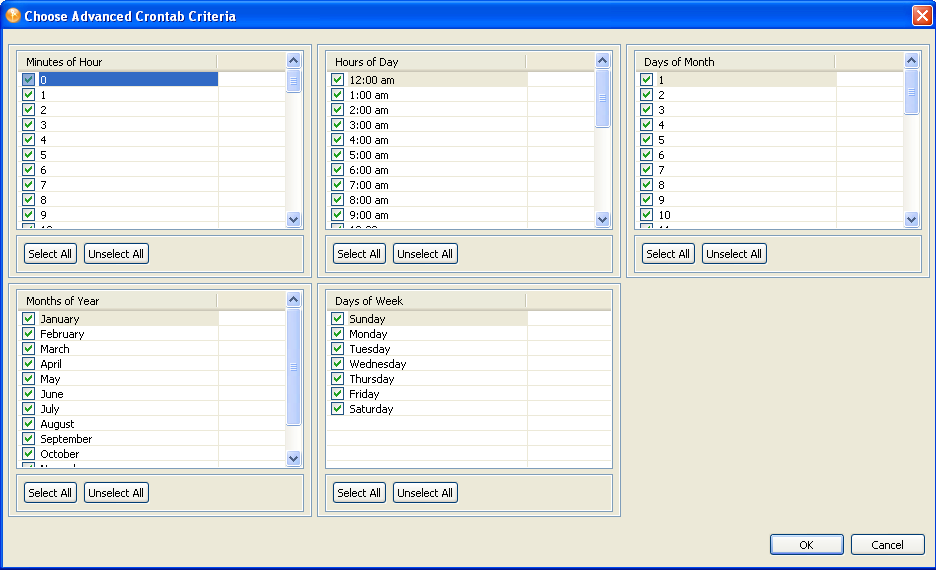
Task: Click the Minutes of Hour column header
Action: pos(118,61)
